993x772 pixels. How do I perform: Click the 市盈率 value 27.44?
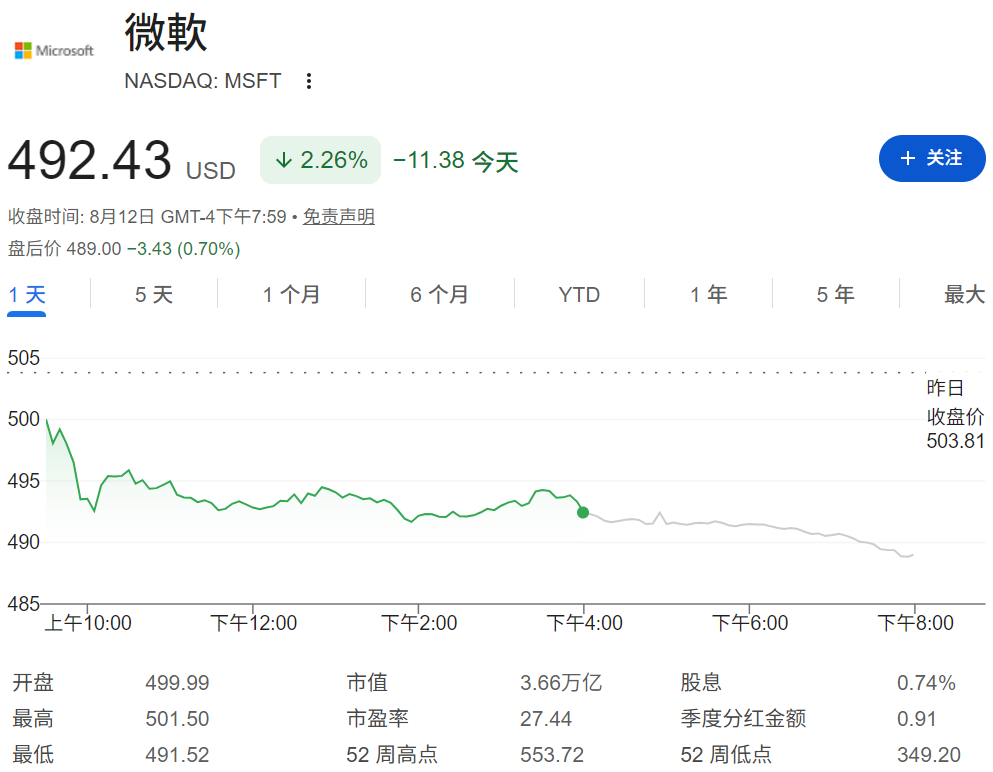(x=546, y=719)
